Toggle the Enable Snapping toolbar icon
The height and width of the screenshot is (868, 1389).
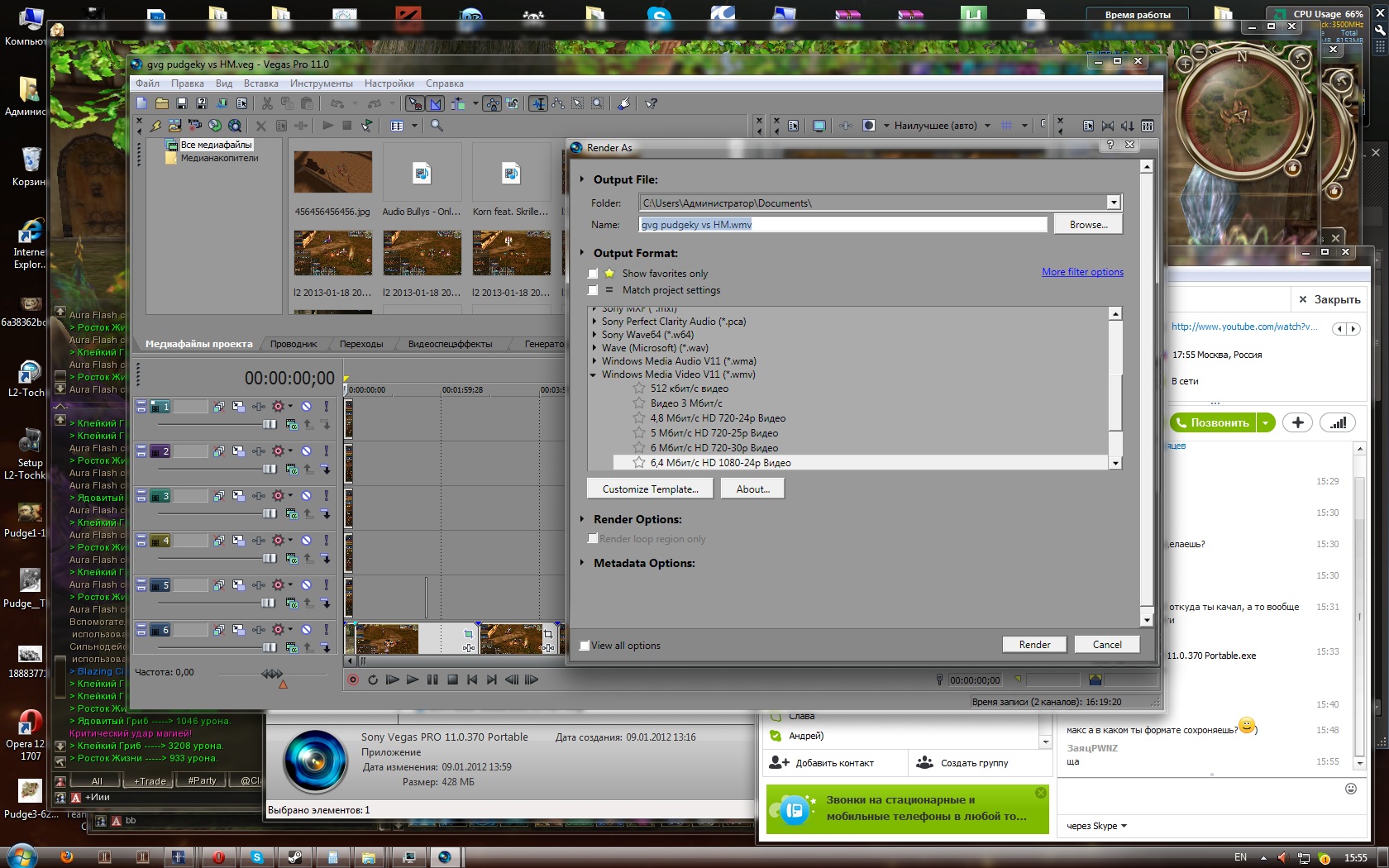(x=414, y=103)
